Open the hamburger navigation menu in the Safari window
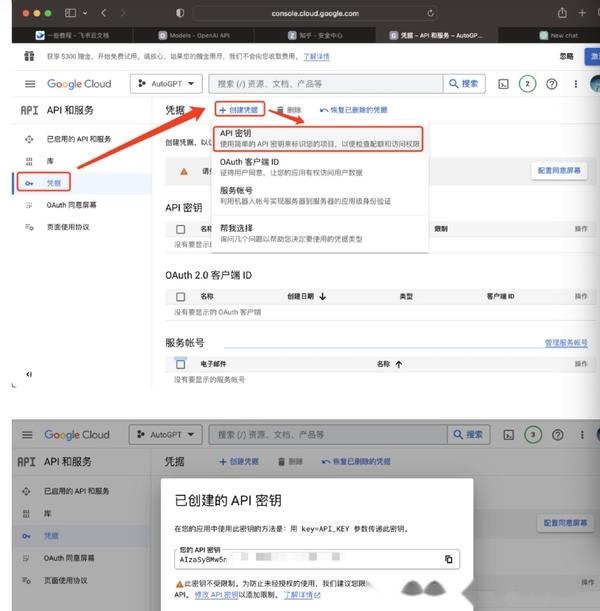This screenshot has height=611, width=600. [x=30, y=84]
